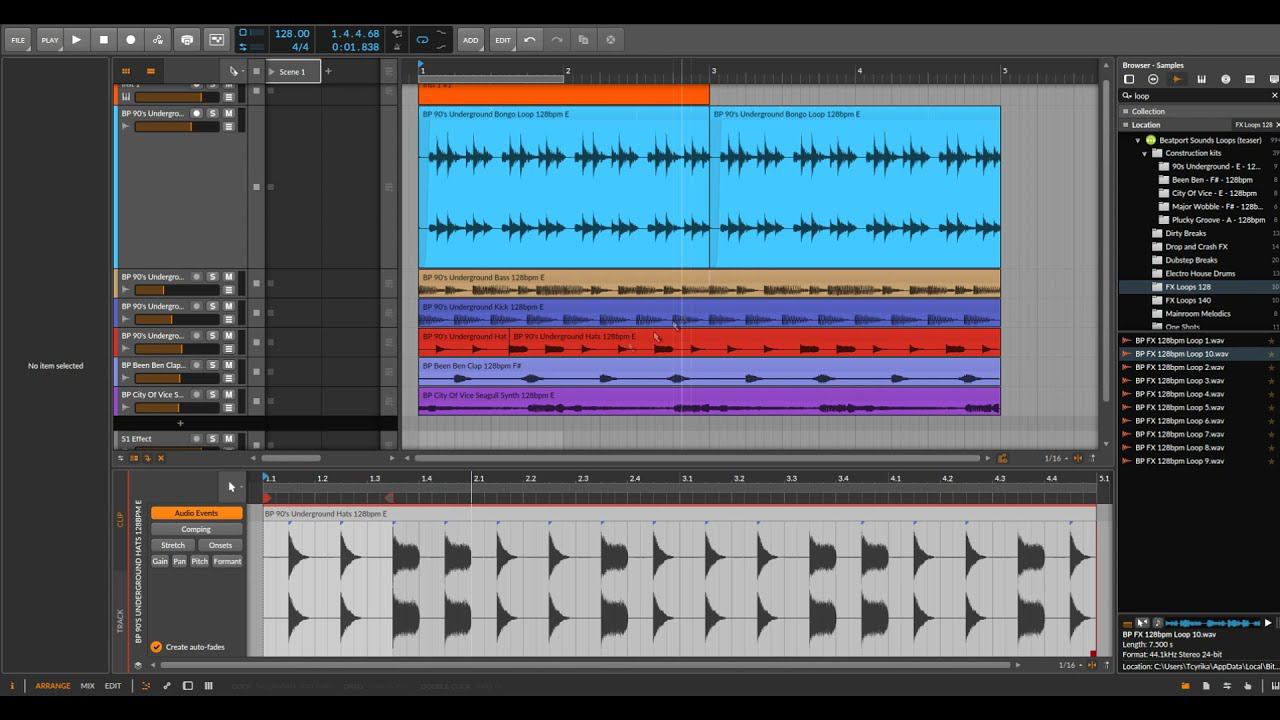1280x720 pixels.
Task: Click the transport Play triangle button
Action: (x=76, y=40)
